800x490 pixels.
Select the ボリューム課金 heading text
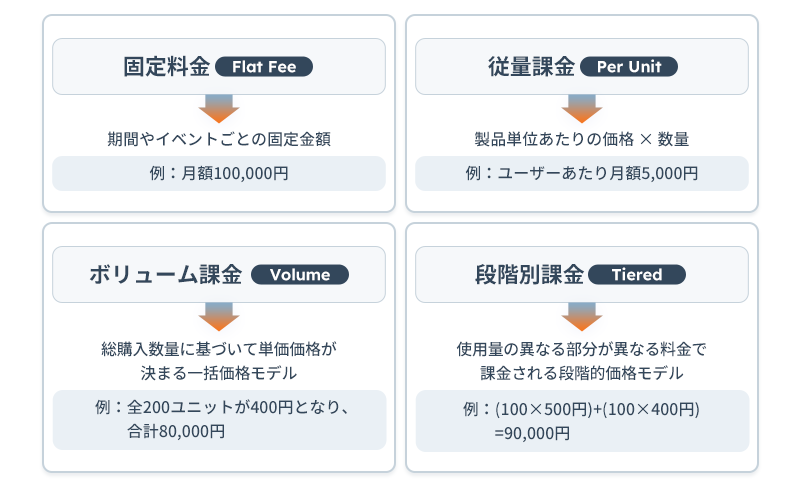pos(166,275)
